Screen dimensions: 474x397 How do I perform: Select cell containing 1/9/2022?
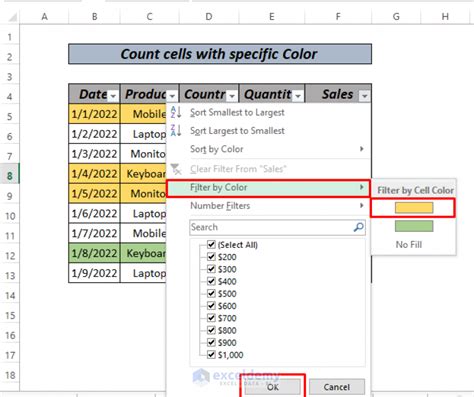94,273
